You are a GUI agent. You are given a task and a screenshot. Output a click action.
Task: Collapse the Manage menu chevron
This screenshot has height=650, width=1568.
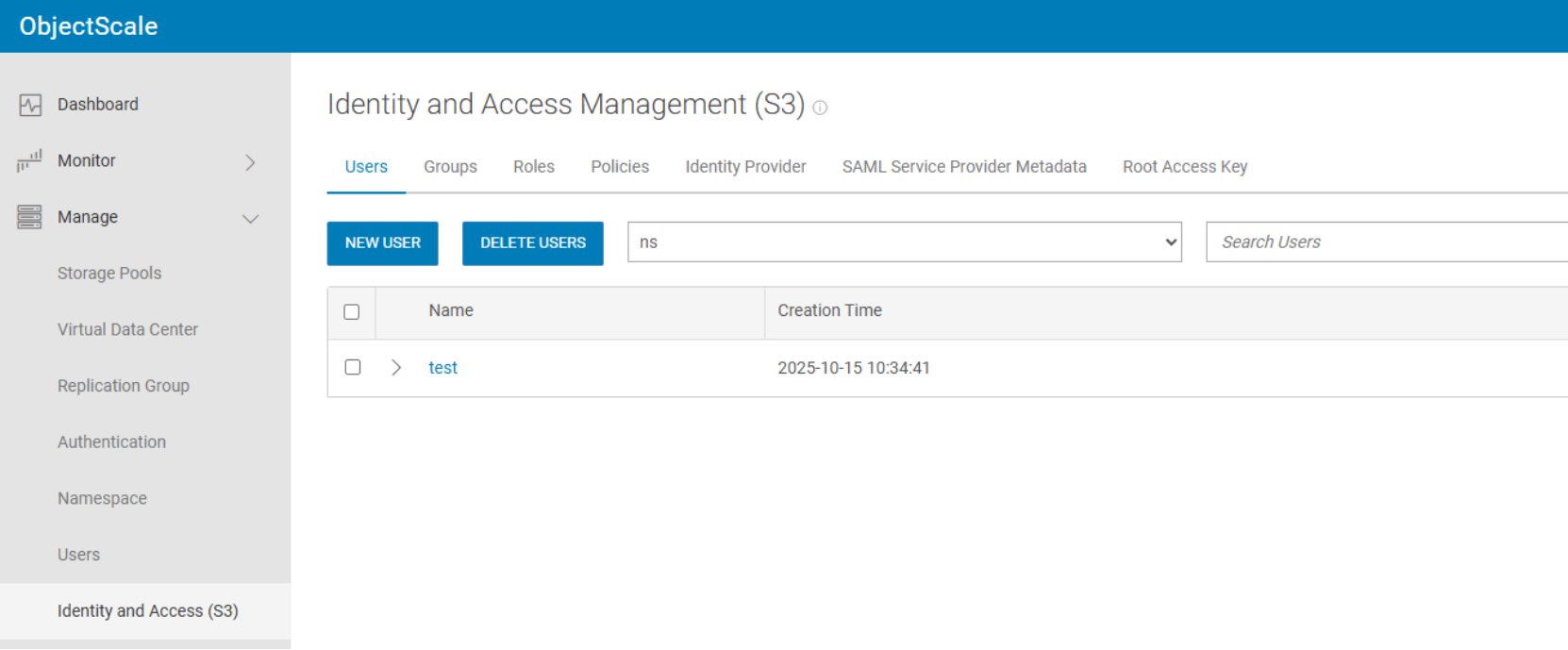coord(250,219)
